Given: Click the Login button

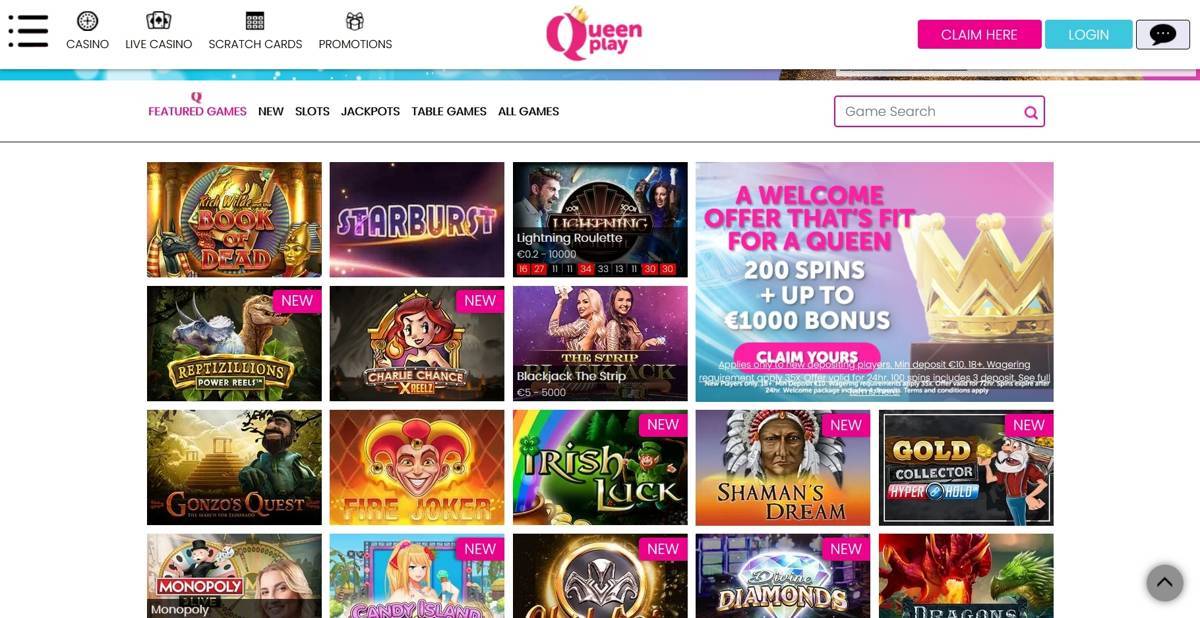Looking at the screenshot, I should [1088, 34].
